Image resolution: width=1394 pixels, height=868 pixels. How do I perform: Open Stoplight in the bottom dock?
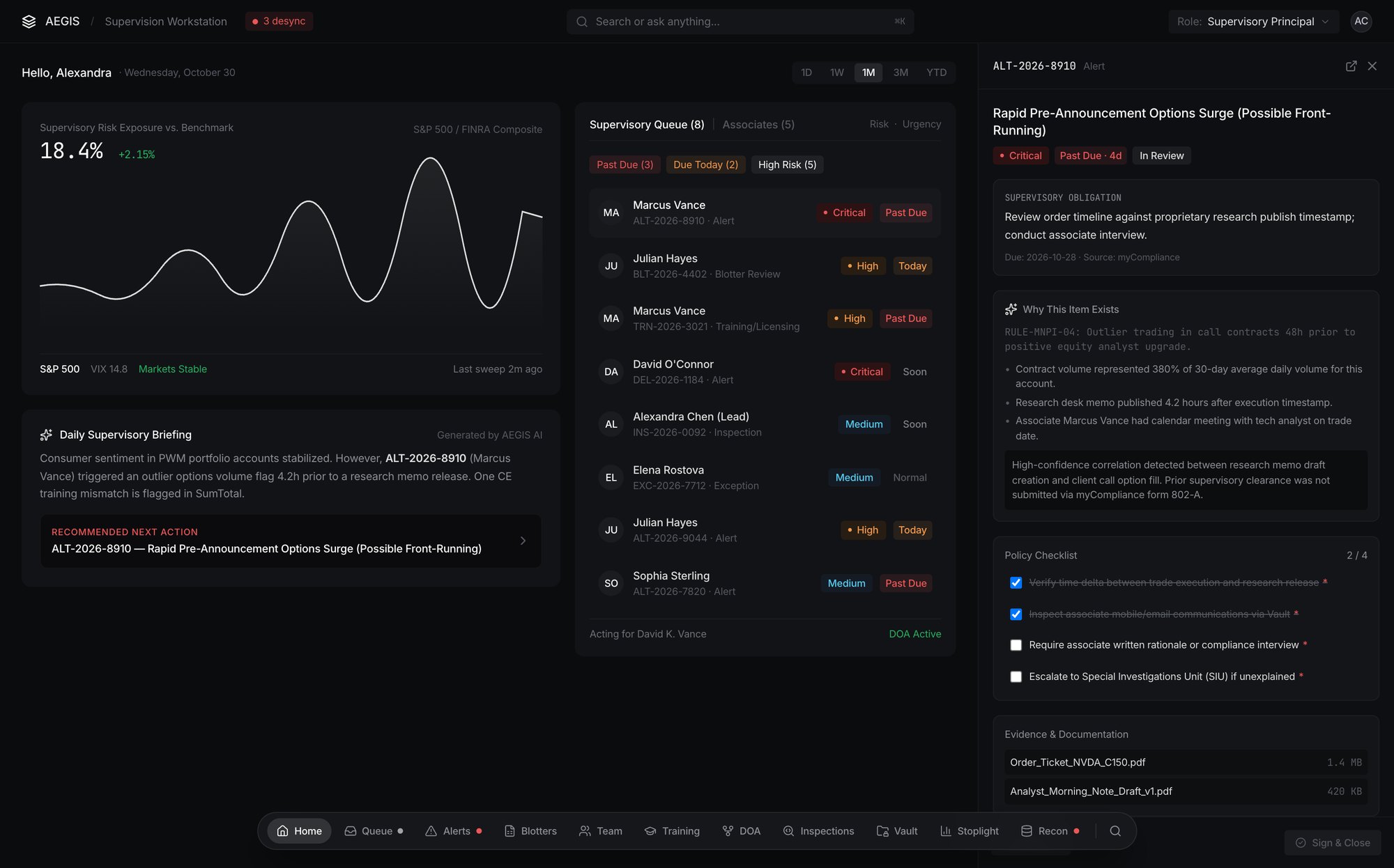click(x=970, y=831)
